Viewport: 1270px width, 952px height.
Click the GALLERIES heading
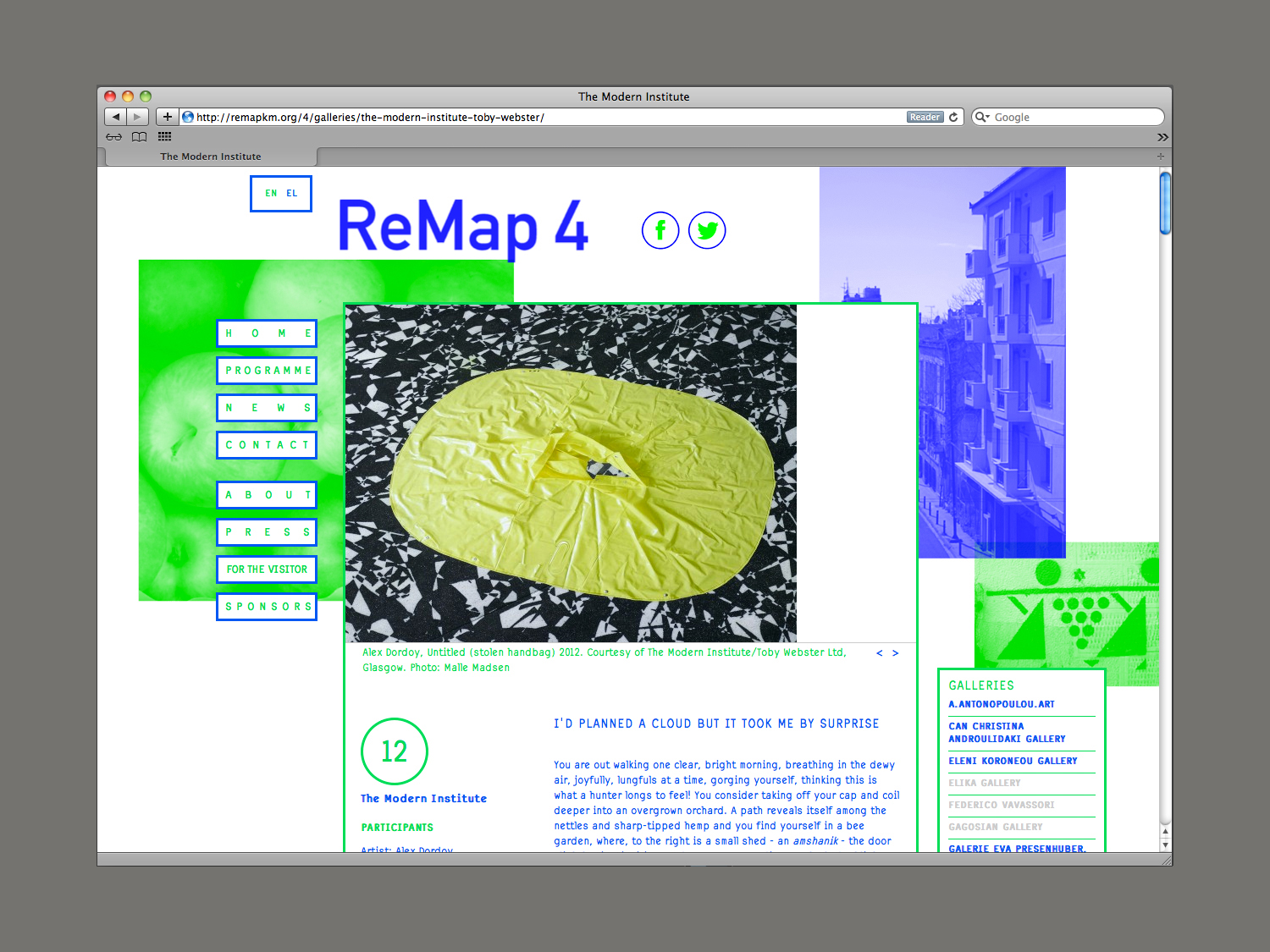[981, 685]
